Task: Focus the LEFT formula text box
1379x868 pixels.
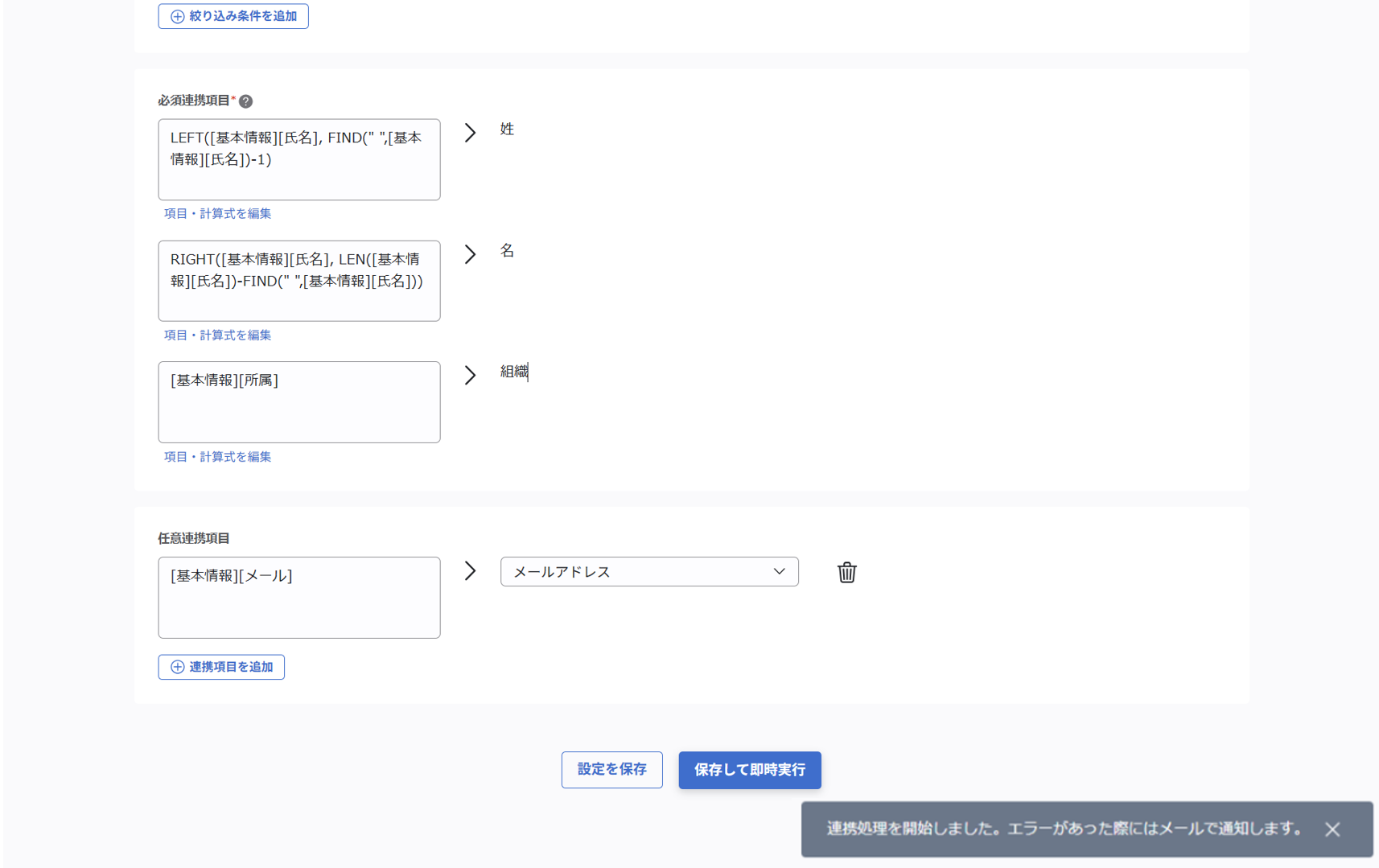Action: click(x=299, y=159)
